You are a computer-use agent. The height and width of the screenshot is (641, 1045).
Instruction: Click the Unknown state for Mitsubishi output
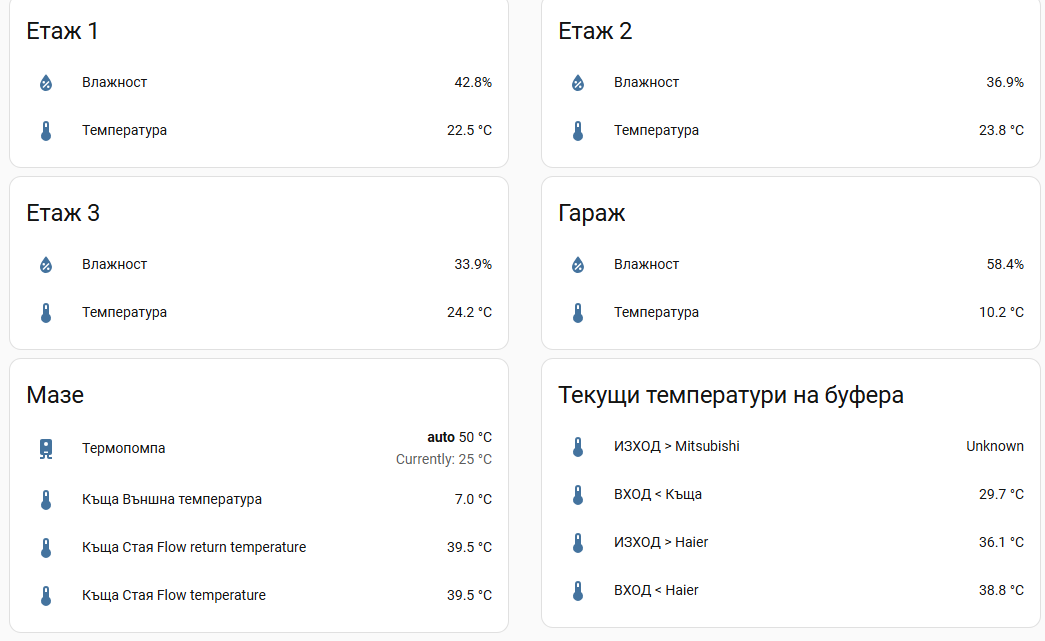994,446
